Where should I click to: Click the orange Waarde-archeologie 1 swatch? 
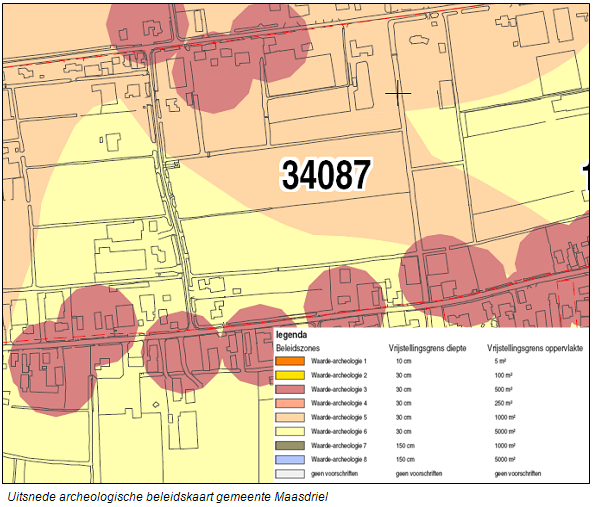coord(290,361)
